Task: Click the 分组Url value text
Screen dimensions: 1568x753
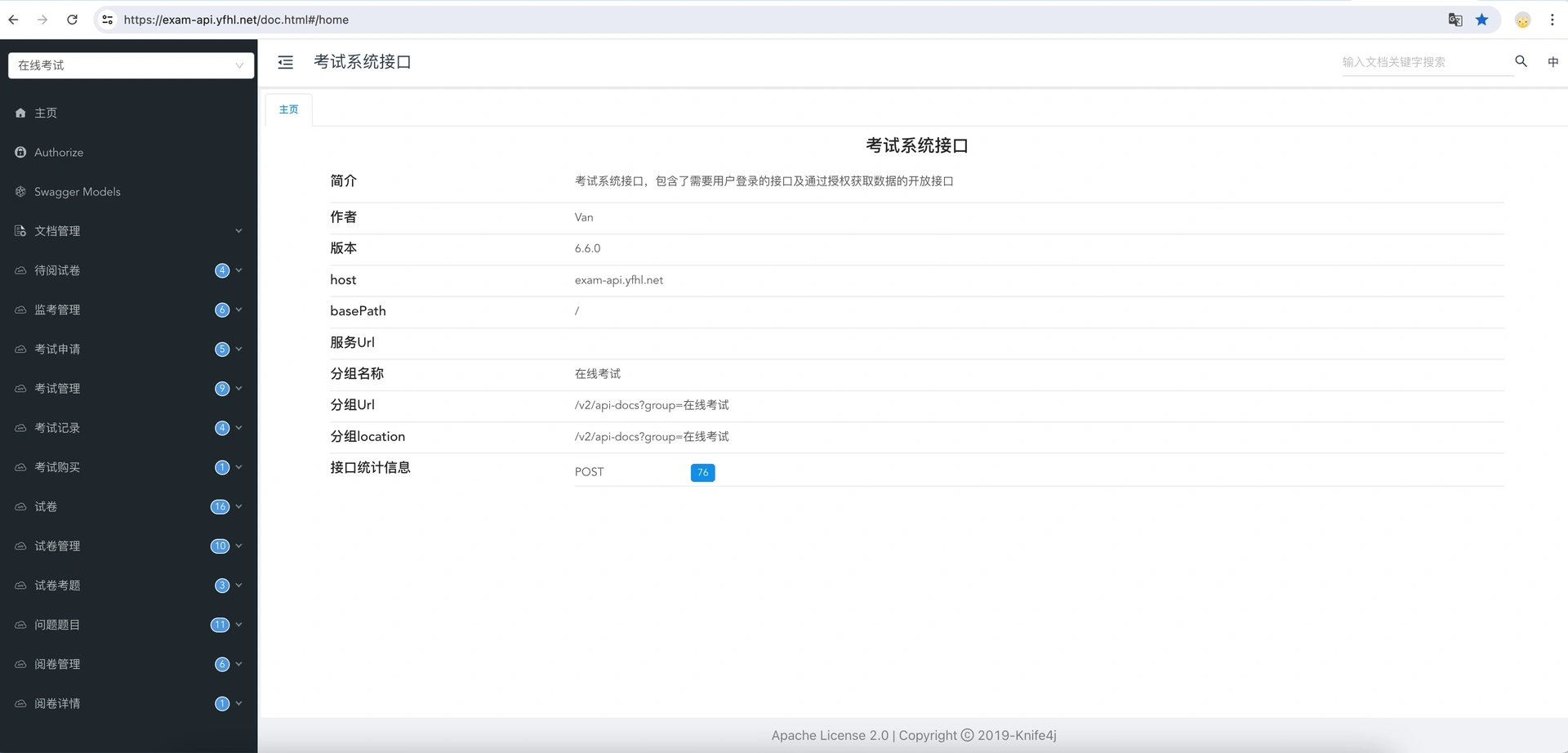Action: coord(652,405)
